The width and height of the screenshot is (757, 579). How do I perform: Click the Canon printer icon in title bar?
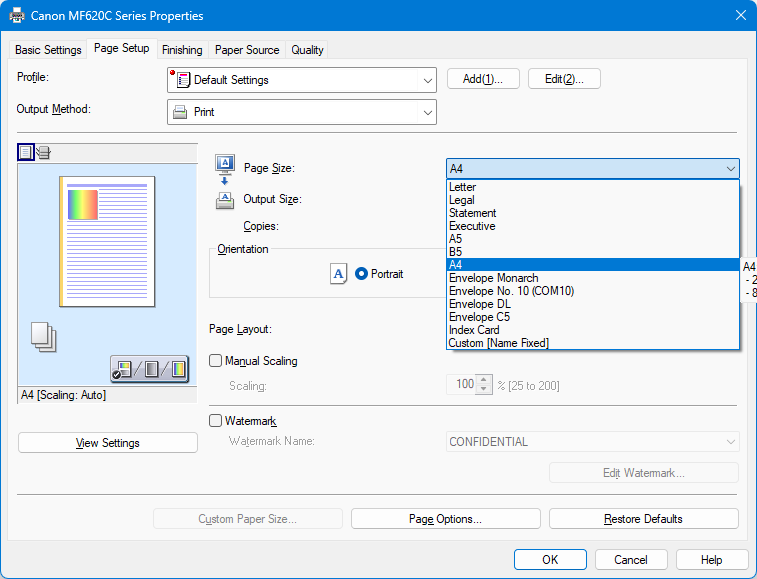click(17, 15)
